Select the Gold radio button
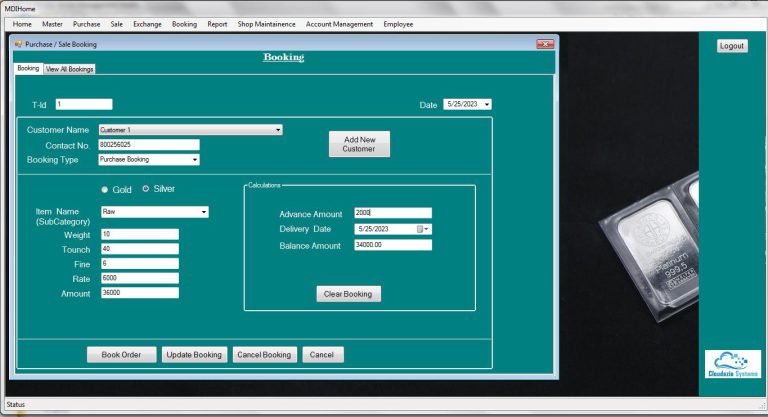 pyautogui.click(x=106, y=189)
